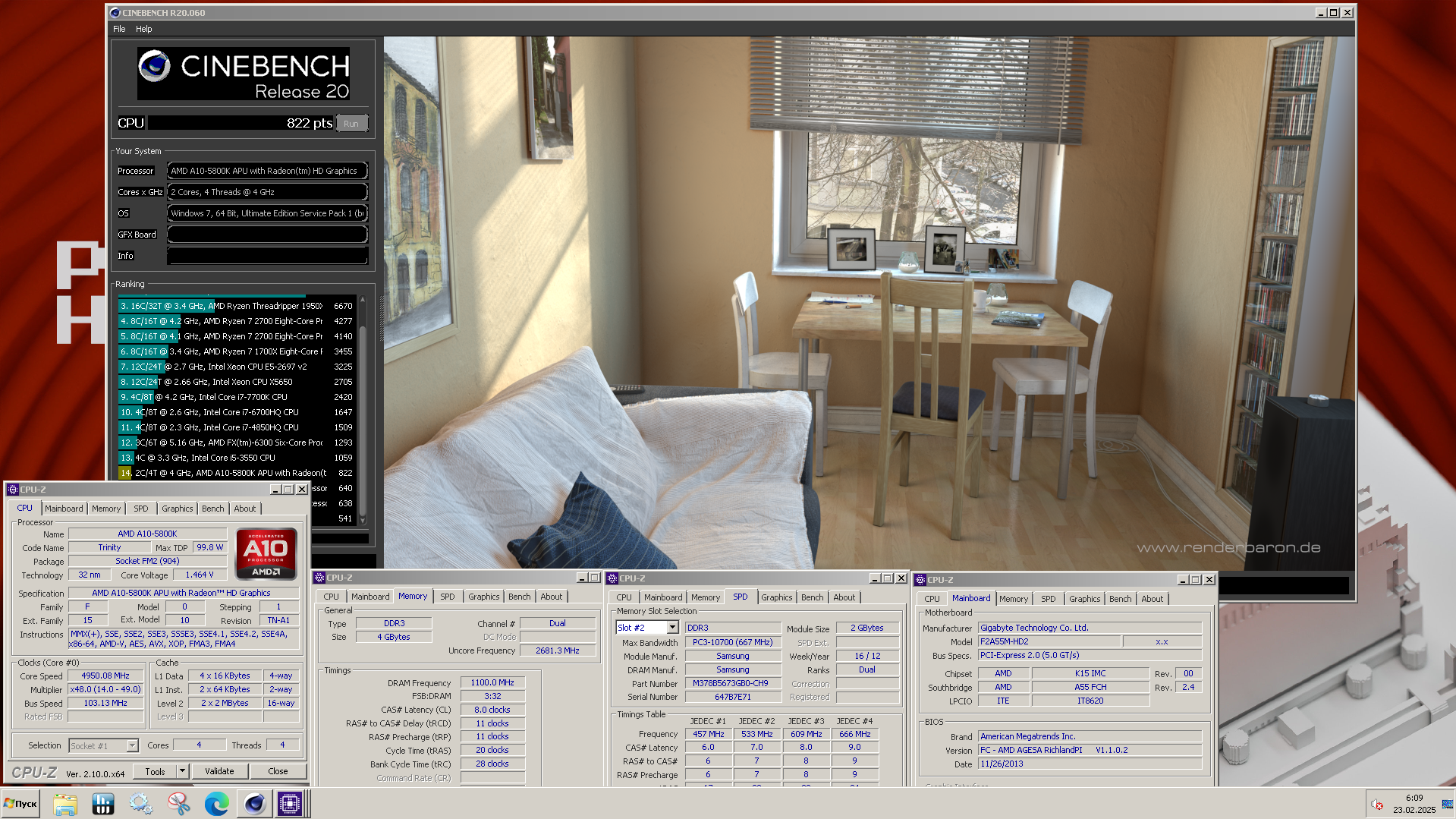Open the Start (Пуск) menu
This screenshot has height=819, width=1456.
click(20, 804)
